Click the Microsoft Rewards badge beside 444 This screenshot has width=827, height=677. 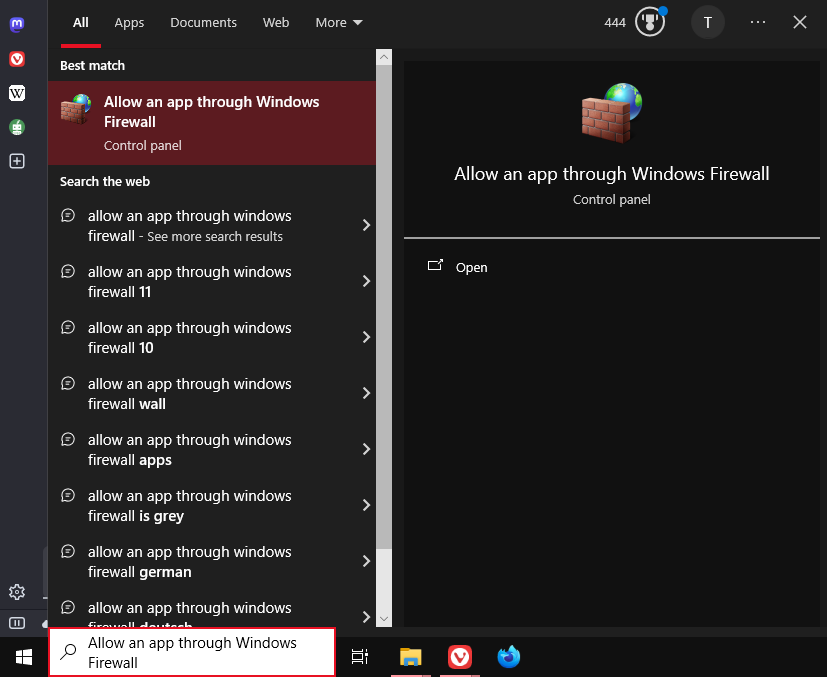click(649, 21)
